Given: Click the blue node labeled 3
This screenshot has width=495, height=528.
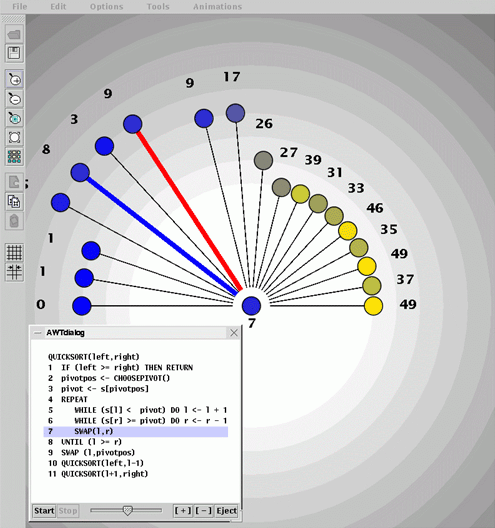Looking at the screenshot, I should pos(104,146).
